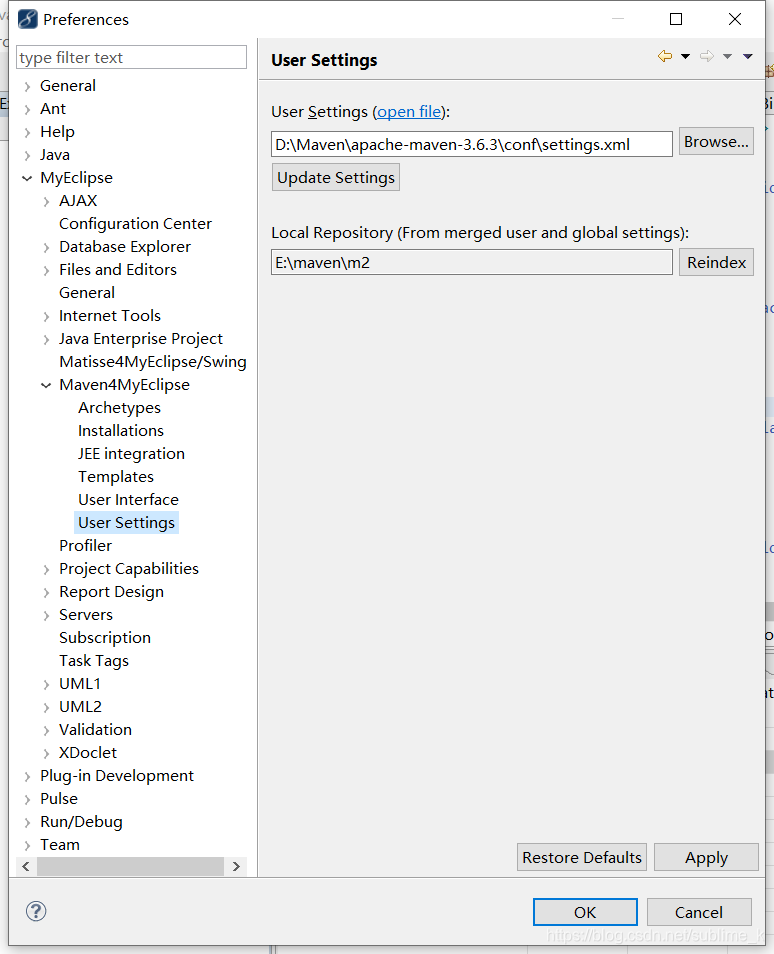
Task: Expand the Internet Tools node
Action: [46, 316]
